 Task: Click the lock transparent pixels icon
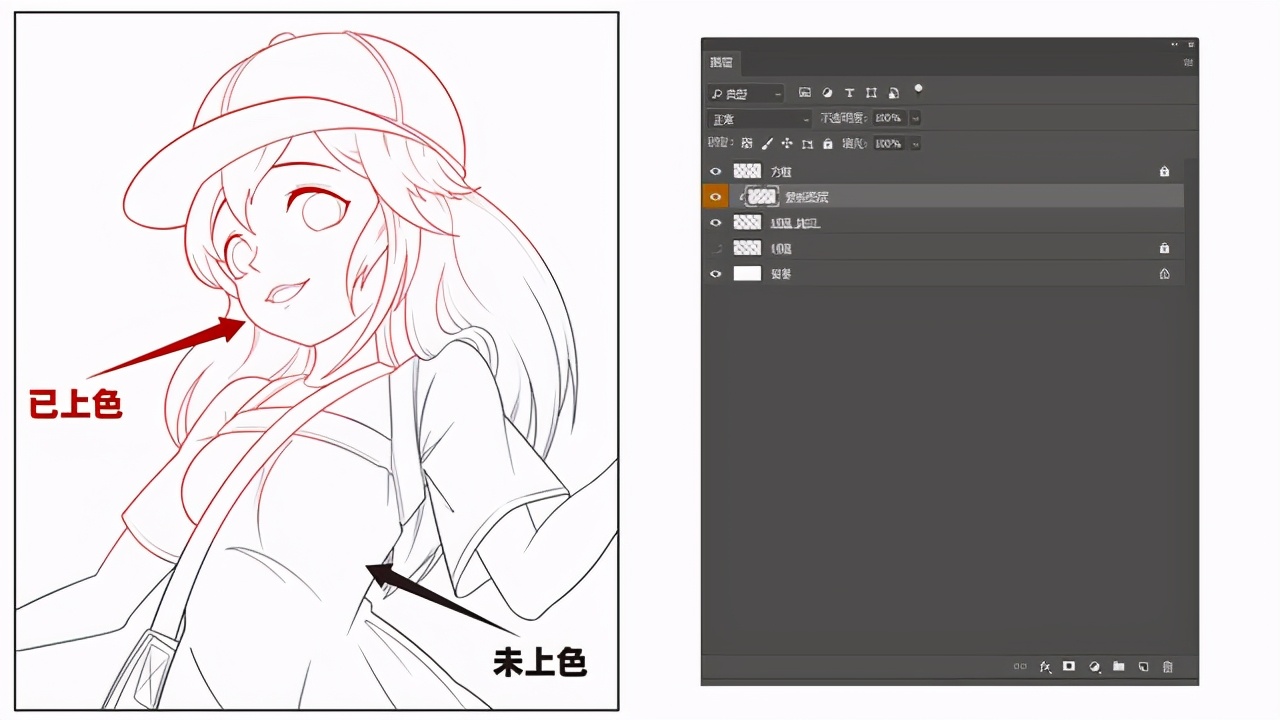[747, 144]
